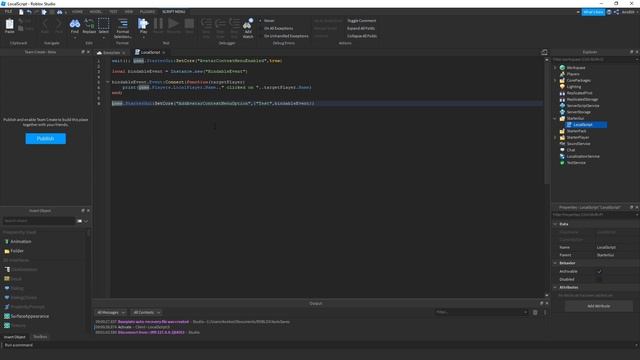The image size is (640, 360).
Task: Collapse the Behavior properties section
Action: [x=555, y=263]
